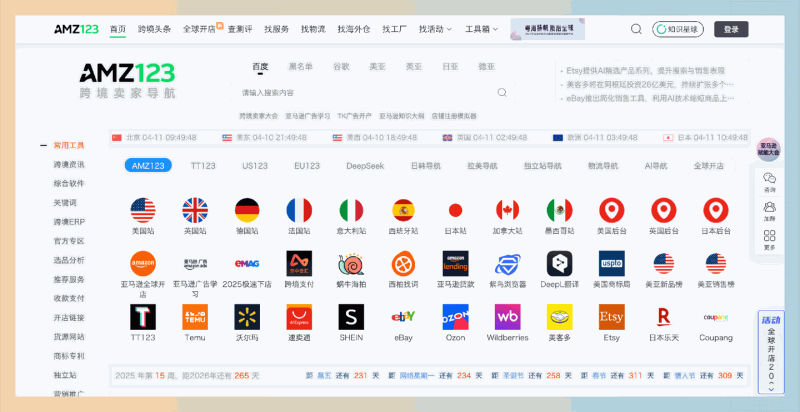Image resolution: width=800 pixels, height=412 pixels.
Task: Switch to the DeepSeek navigation tab
Action: coord(365,166)
